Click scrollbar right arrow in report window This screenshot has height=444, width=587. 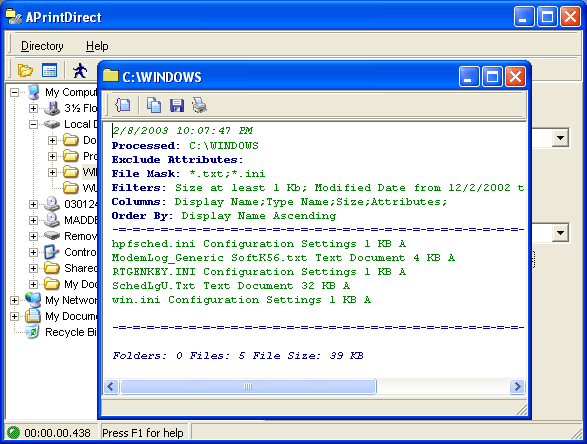tap(517, 386)
